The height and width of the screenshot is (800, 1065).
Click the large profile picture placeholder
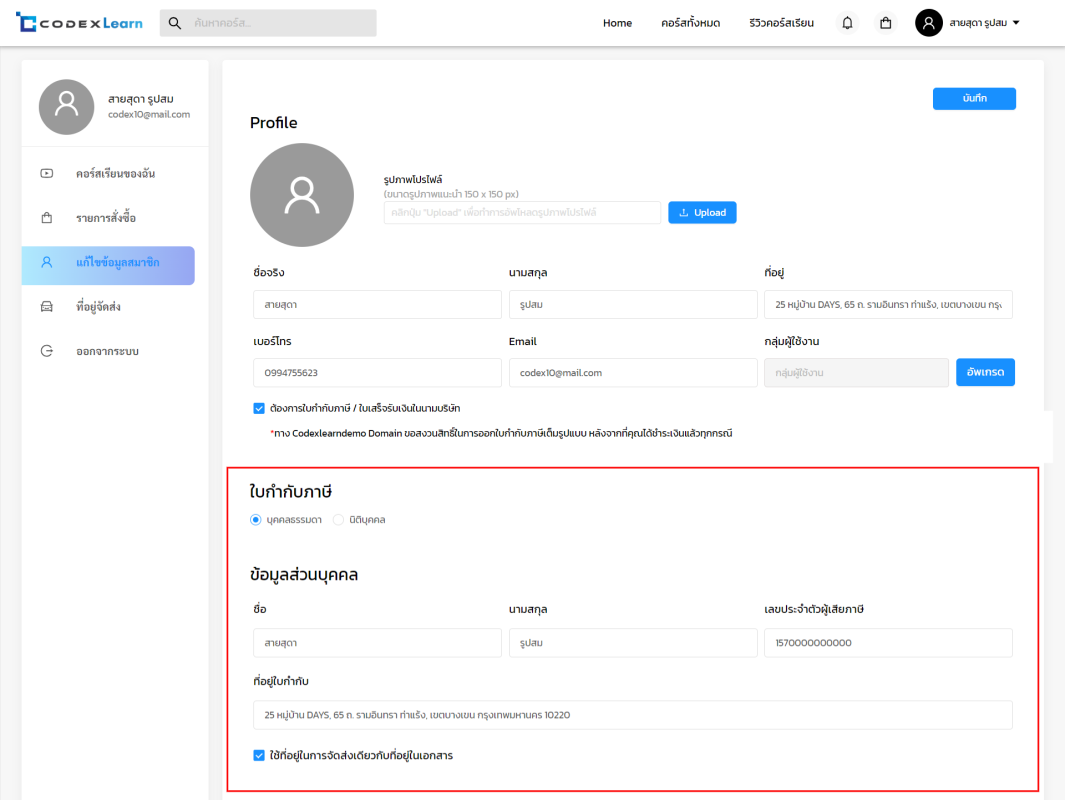pos(301,195)
